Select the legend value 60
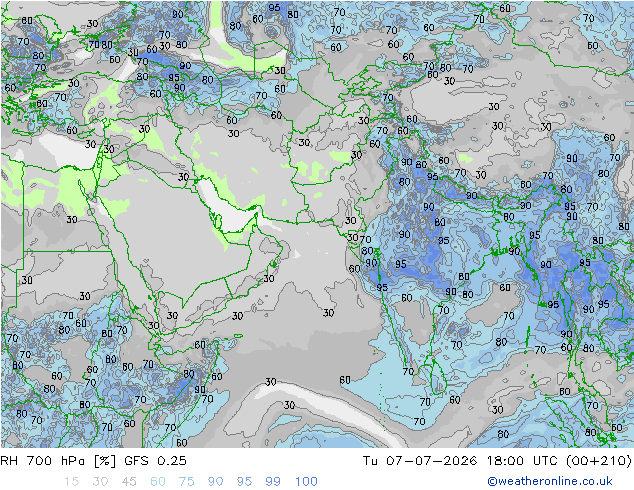The width and height of the screenshot is (634, 490). point(158,481)
